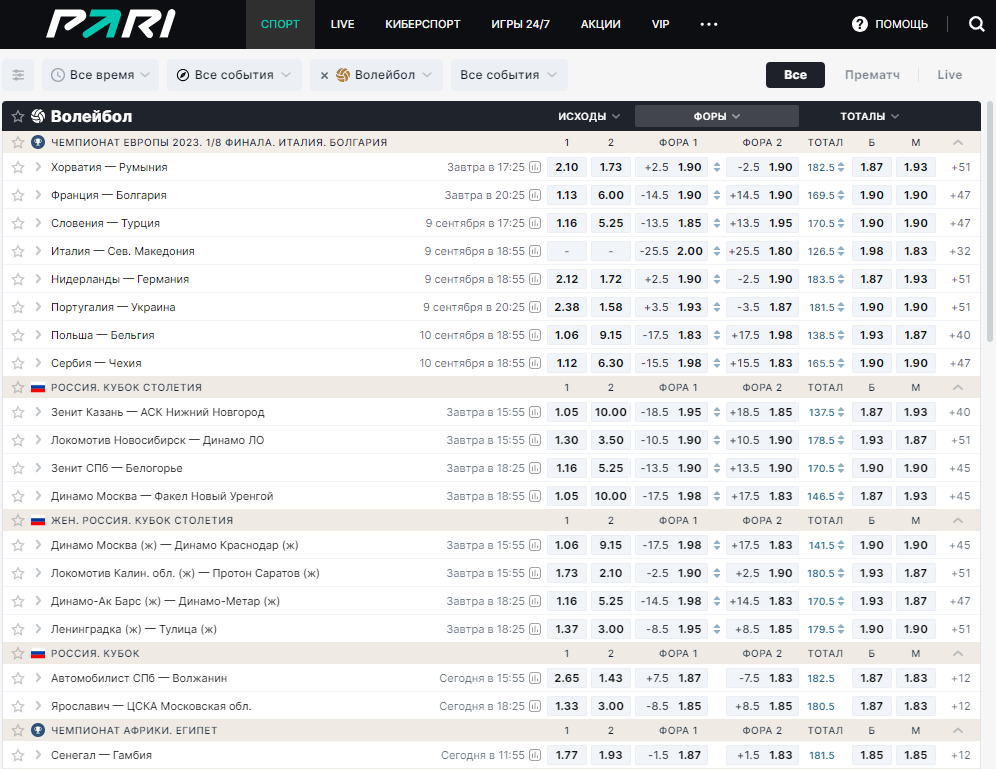Image resolution: width=996 pixels, height=769 pixels.
Task: Open the СПОРТ navigation tab
Action: point(280,24)
